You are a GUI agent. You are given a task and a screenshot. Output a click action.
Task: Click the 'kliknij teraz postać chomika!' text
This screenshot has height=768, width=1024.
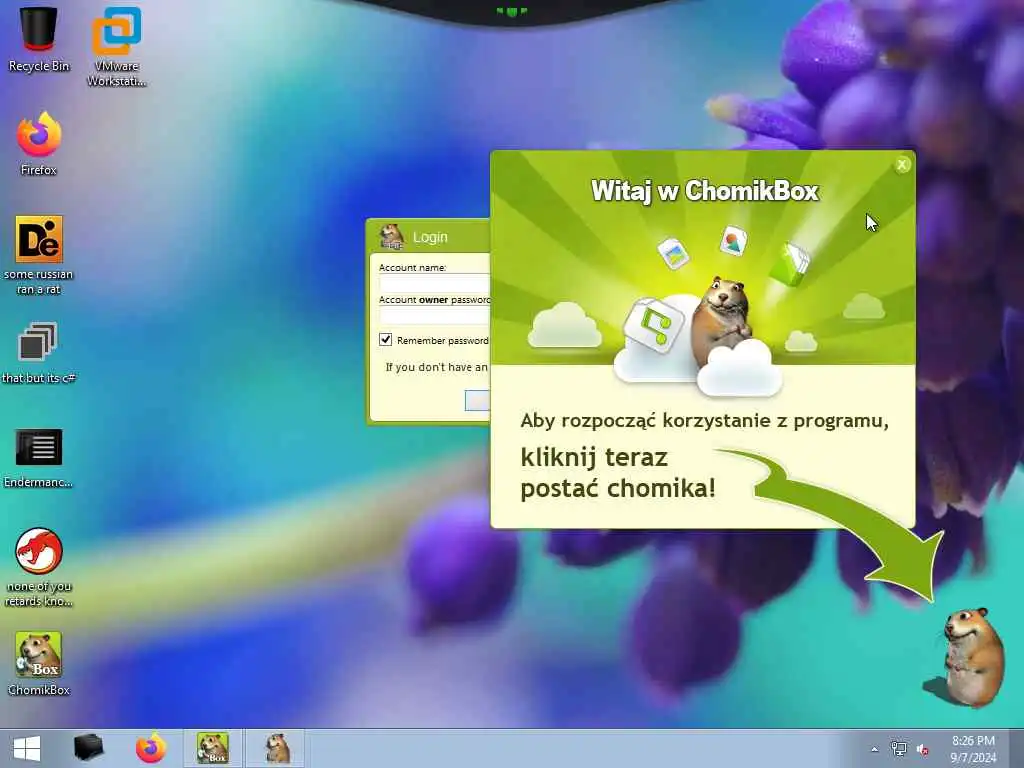(618, 473)
